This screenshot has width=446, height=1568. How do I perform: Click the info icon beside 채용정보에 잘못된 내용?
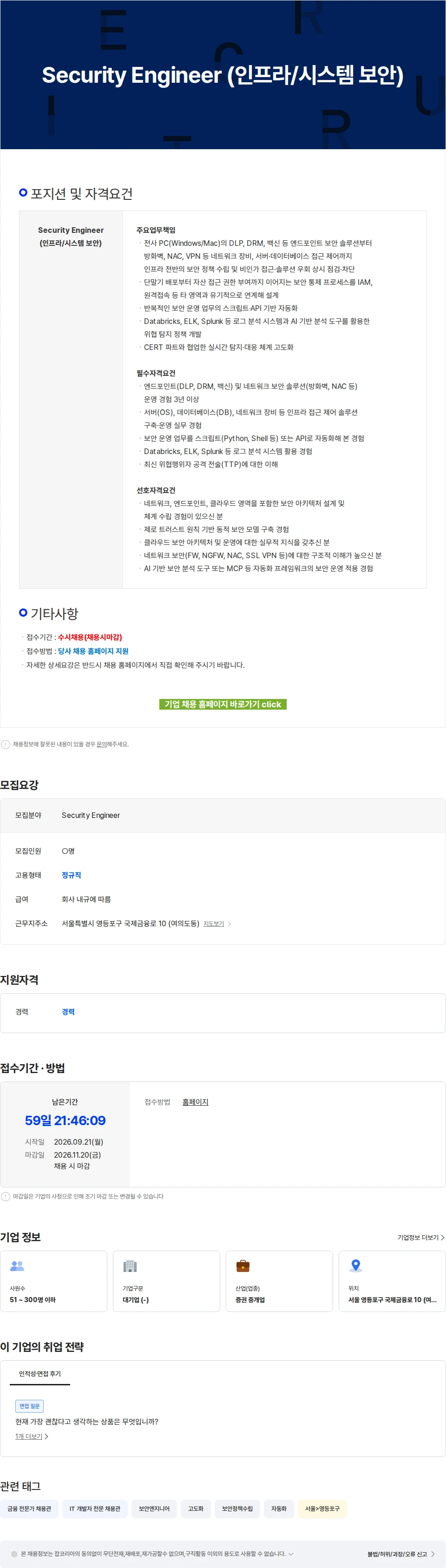coord(6,744)
